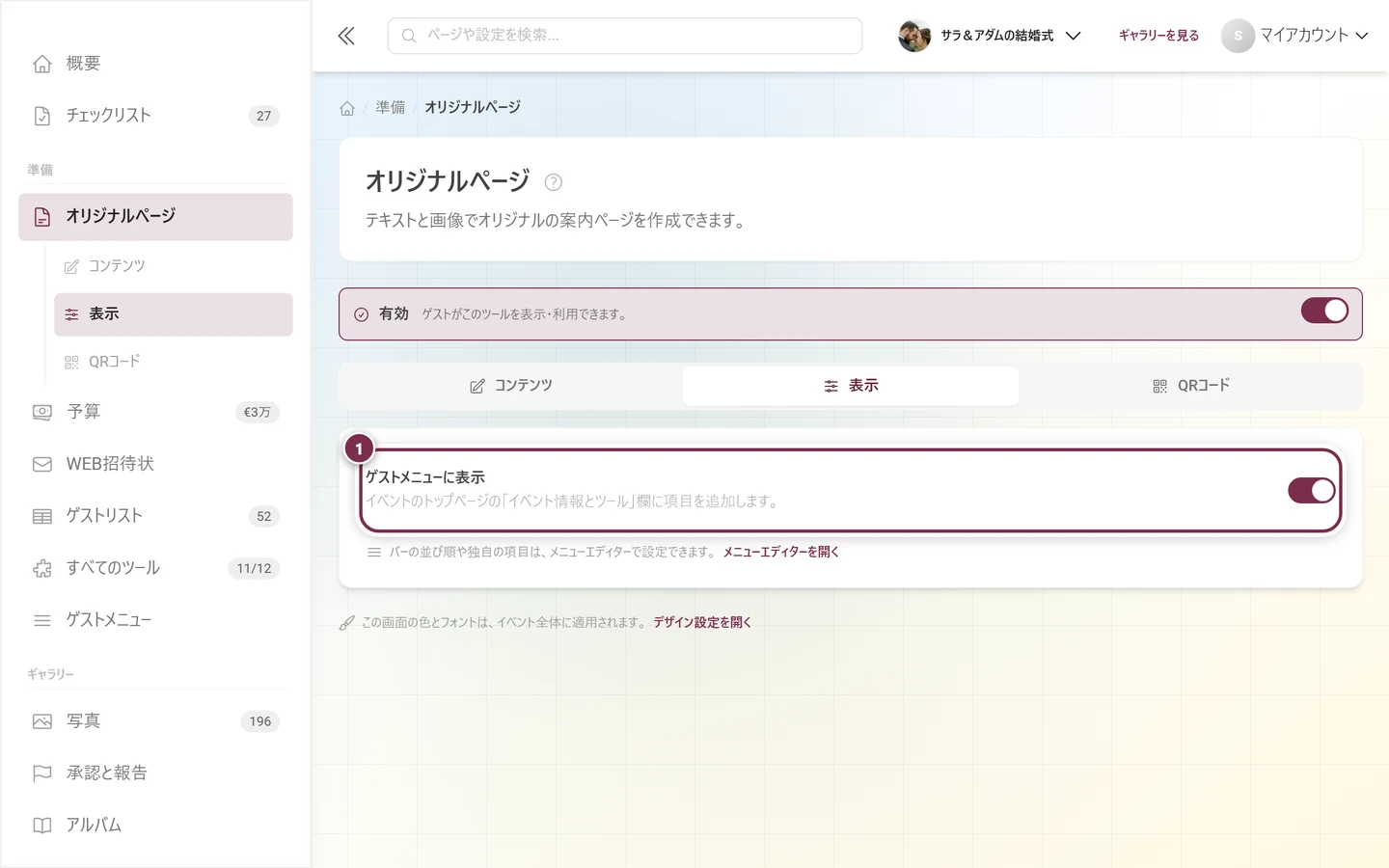Click the wedding couple avatar thumbnail
Screen dimensions: 1389x868
914,36
